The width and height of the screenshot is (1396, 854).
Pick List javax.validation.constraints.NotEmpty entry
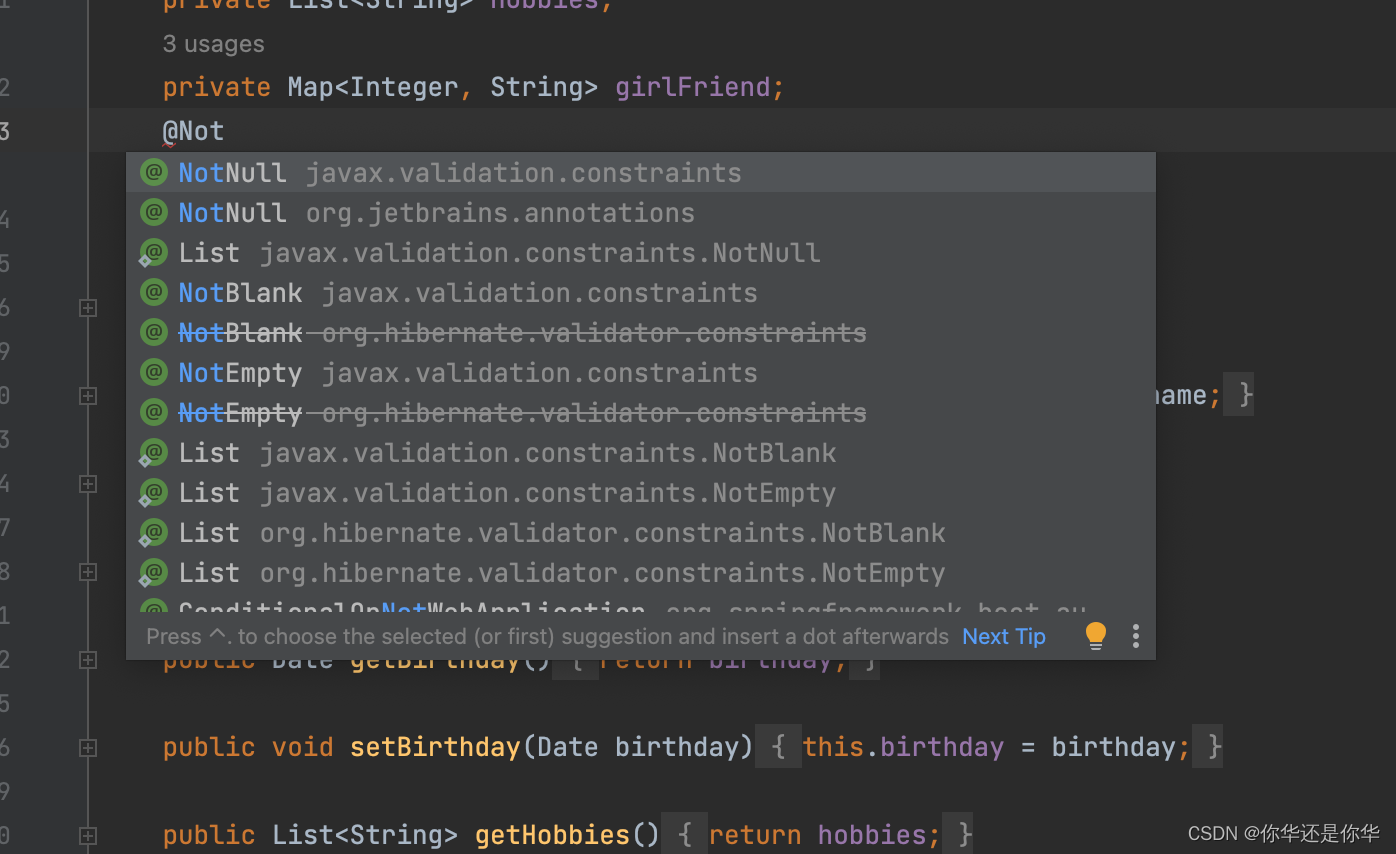(x=640, y=493)
